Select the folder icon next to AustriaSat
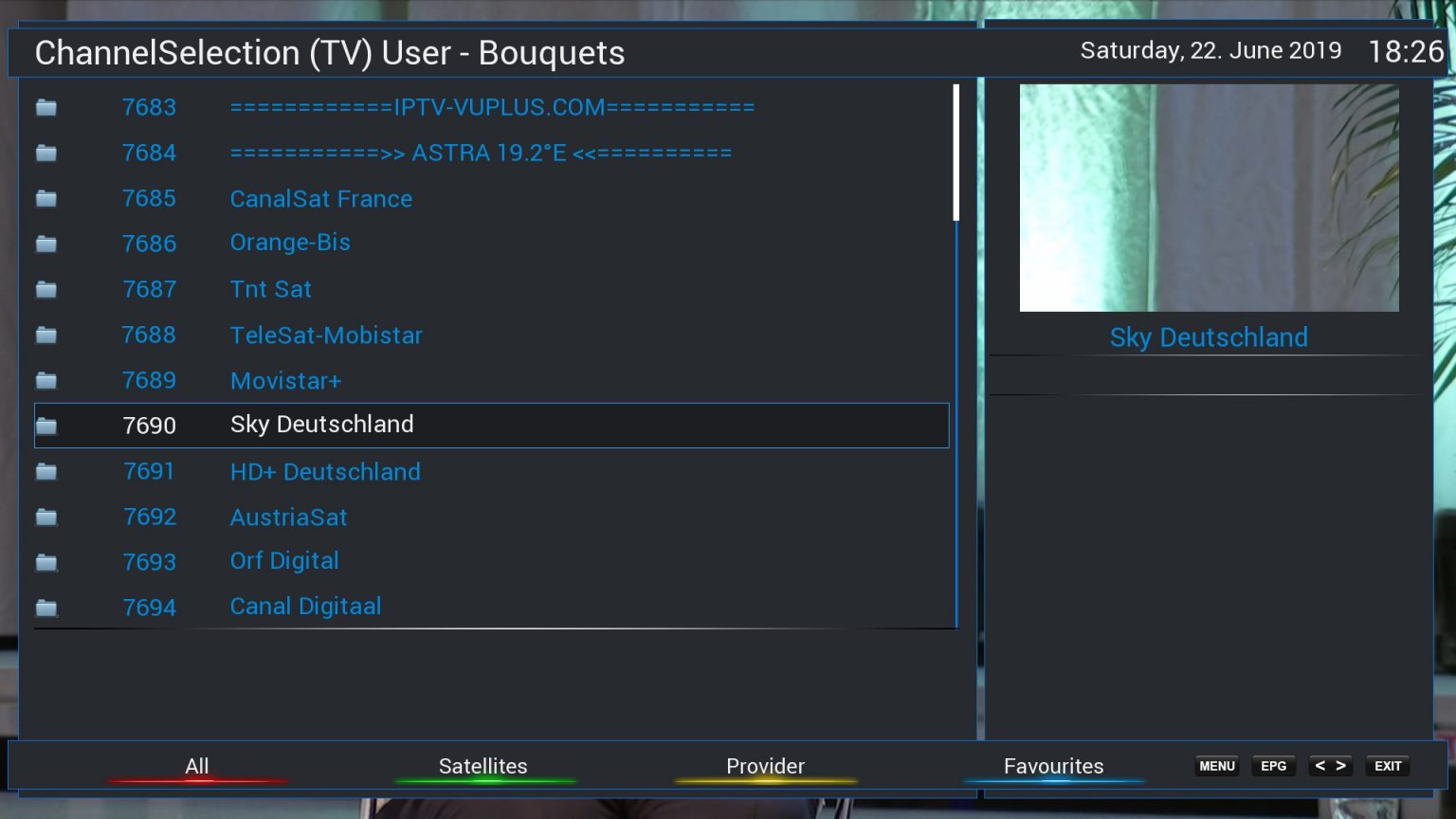 (46, 518)
